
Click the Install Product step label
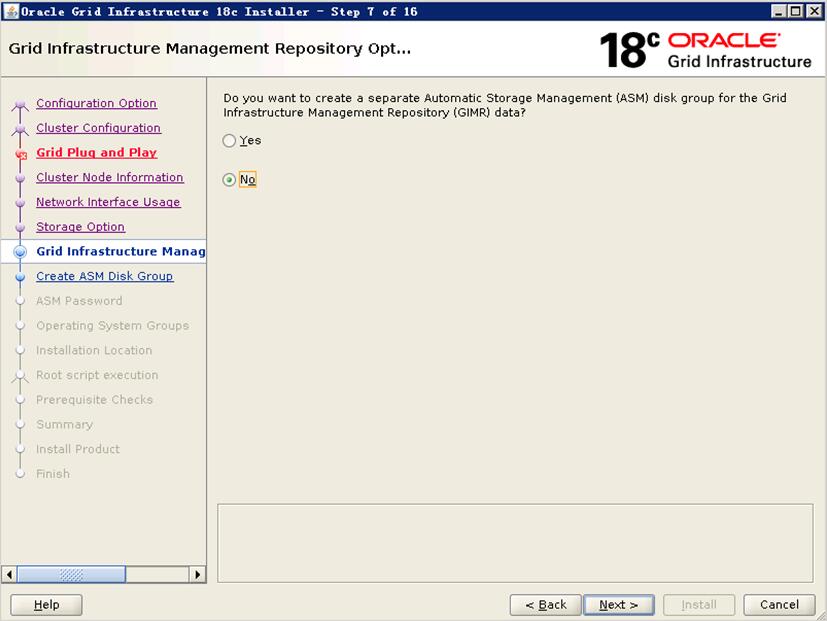[x=78, y=449]
